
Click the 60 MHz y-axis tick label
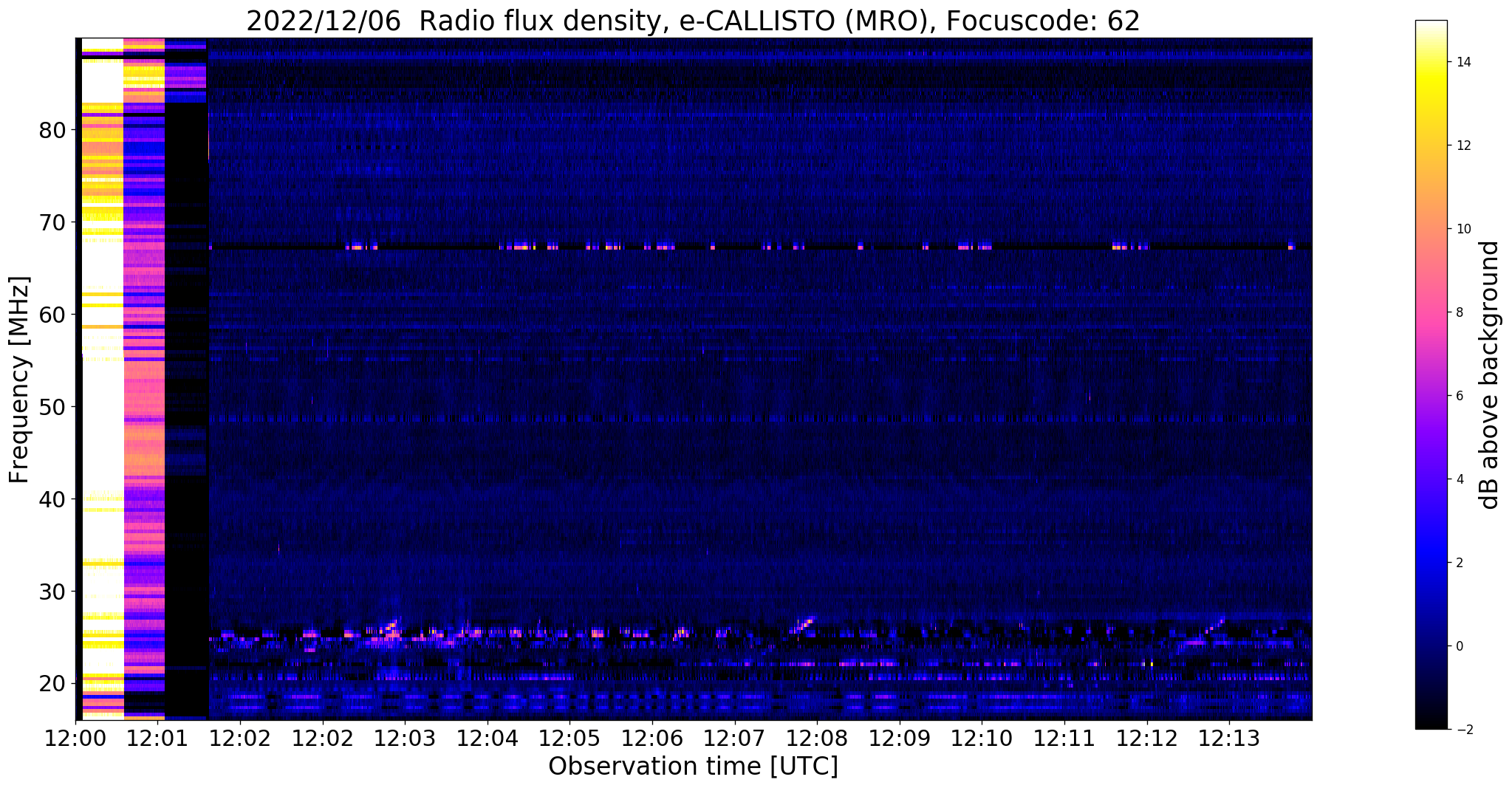tap(52, 315)
